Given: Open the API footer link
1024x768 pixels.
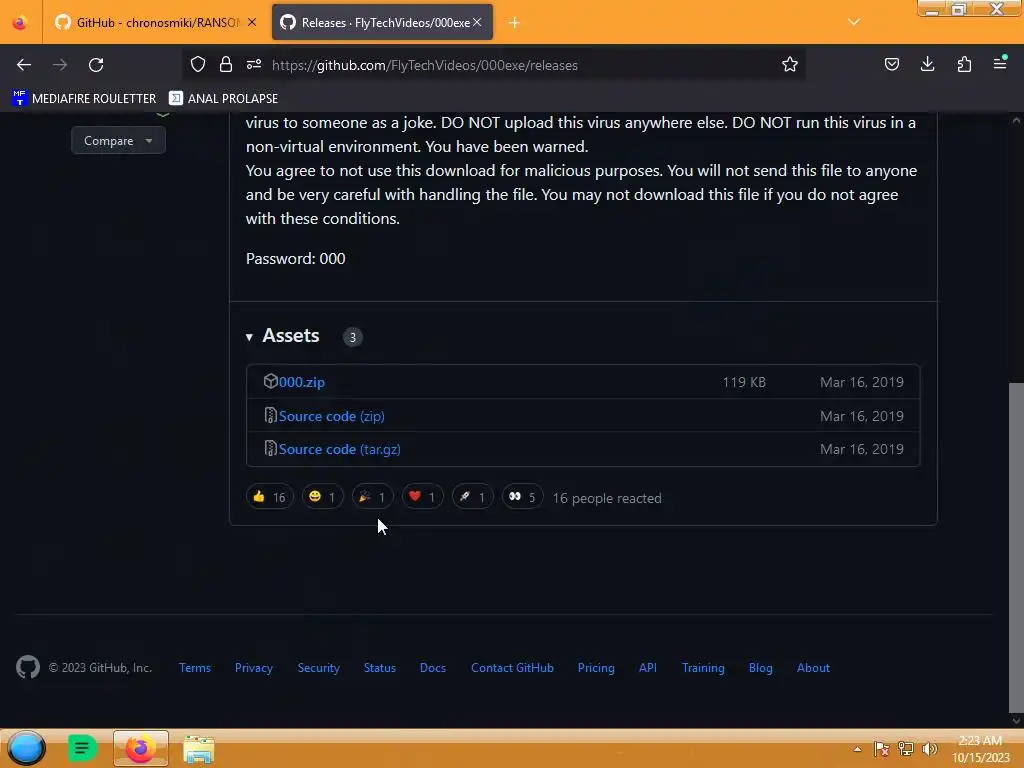Looking at the screenshot, I should click(648, 667).
